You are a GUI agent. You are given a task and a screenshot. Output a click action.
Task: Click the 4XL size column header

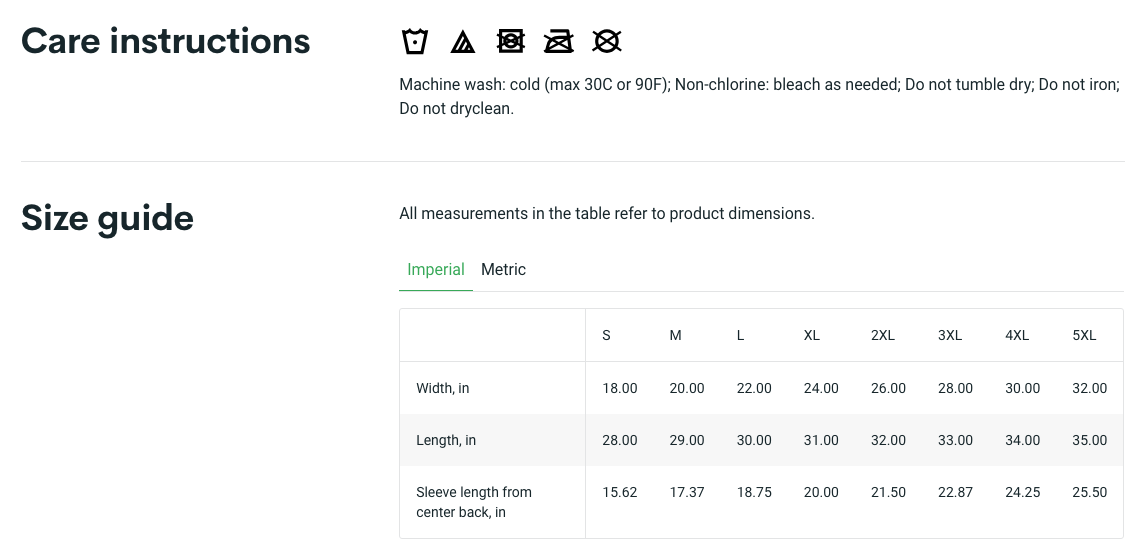click(1017, 336)
